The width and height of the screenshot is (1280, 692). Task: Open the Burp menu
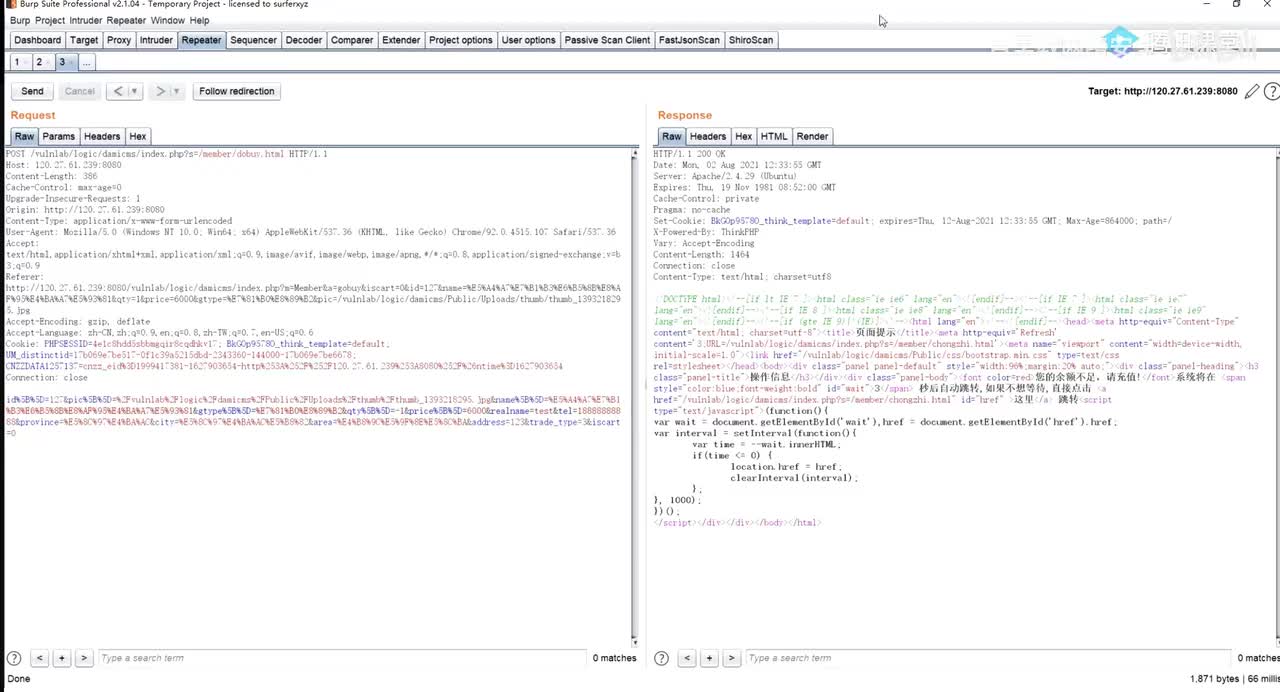coord(20,20)
